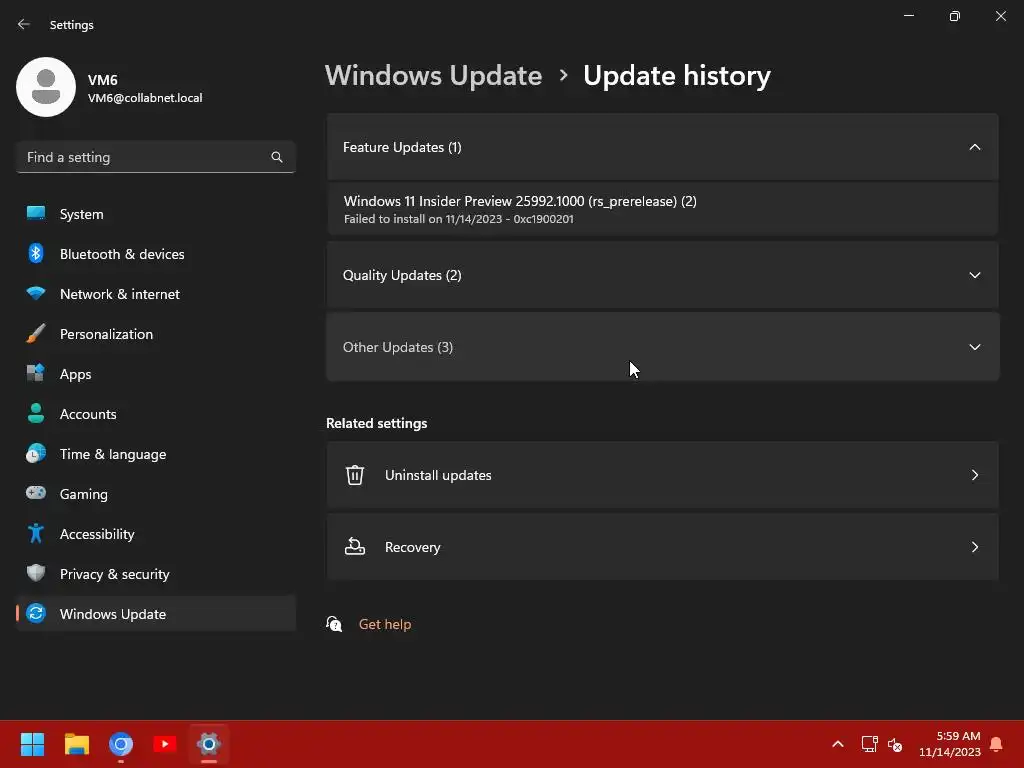This screenshot has height=768, width=1024.
Task: Click the Windows 11 Insider Preview entry
Action: (662, 209)
